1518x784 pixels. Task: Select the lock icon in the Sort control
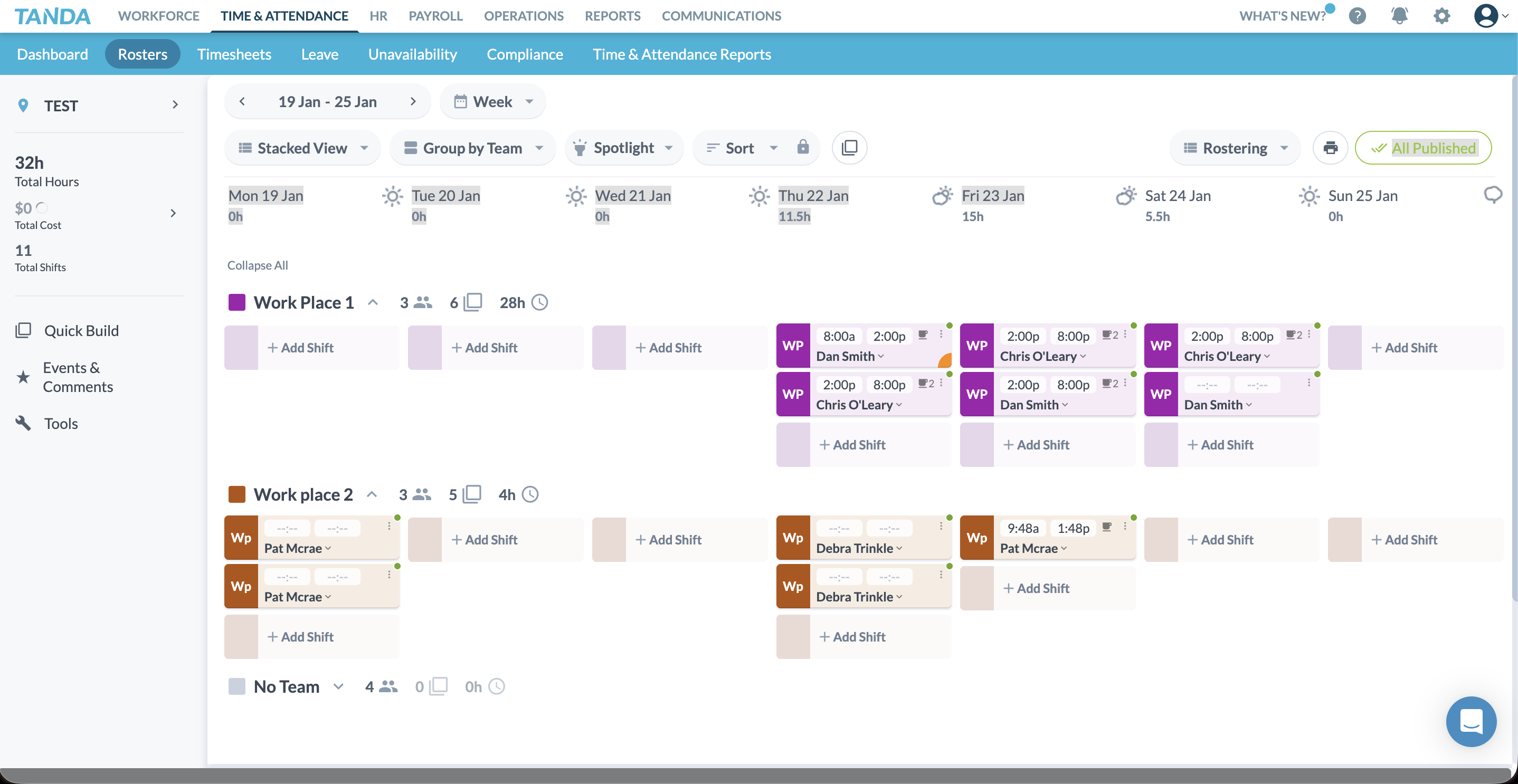pyautogui.click(x=803, y=148)
